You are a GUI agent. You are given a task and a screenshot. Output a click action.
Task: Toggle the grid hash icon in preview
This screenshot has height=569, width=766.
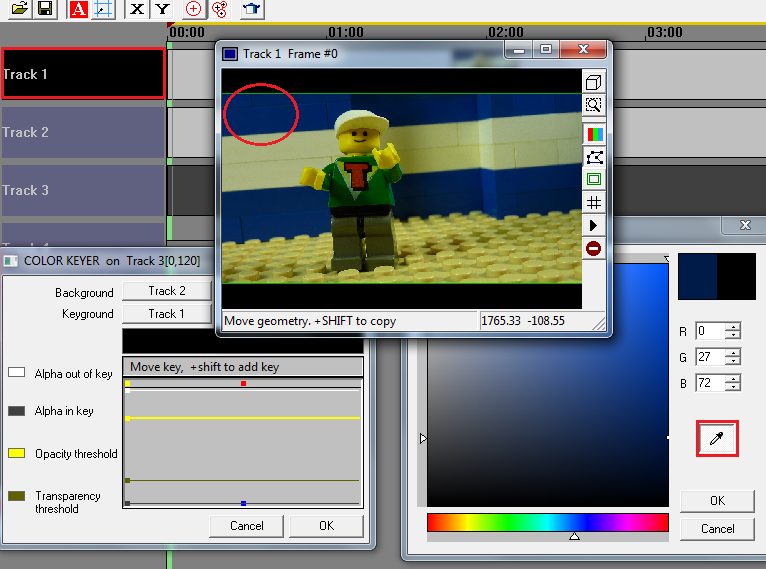click(x=594, y=202)
